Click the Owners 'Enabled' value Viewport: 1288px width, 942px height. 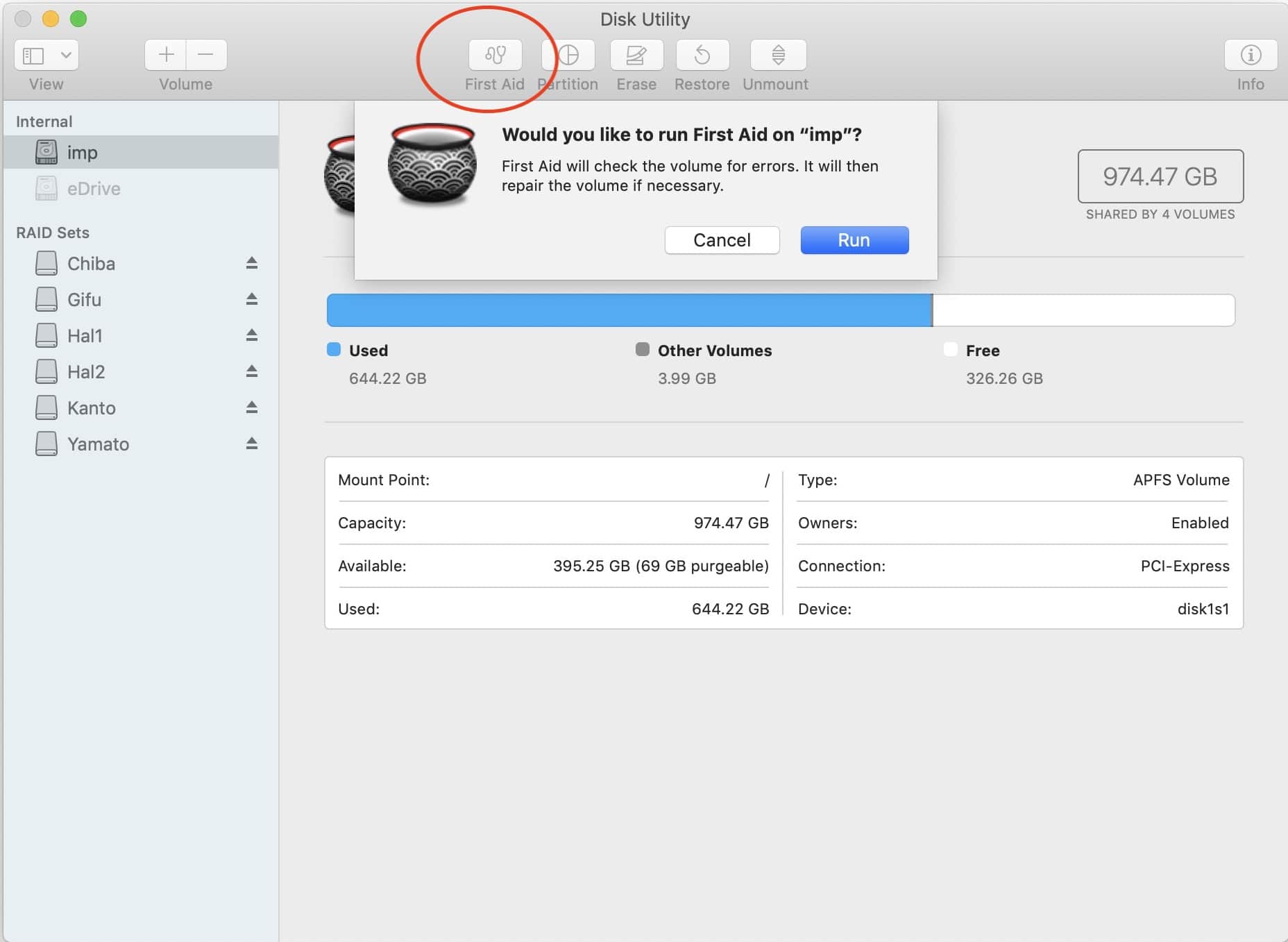point(1200,523)
